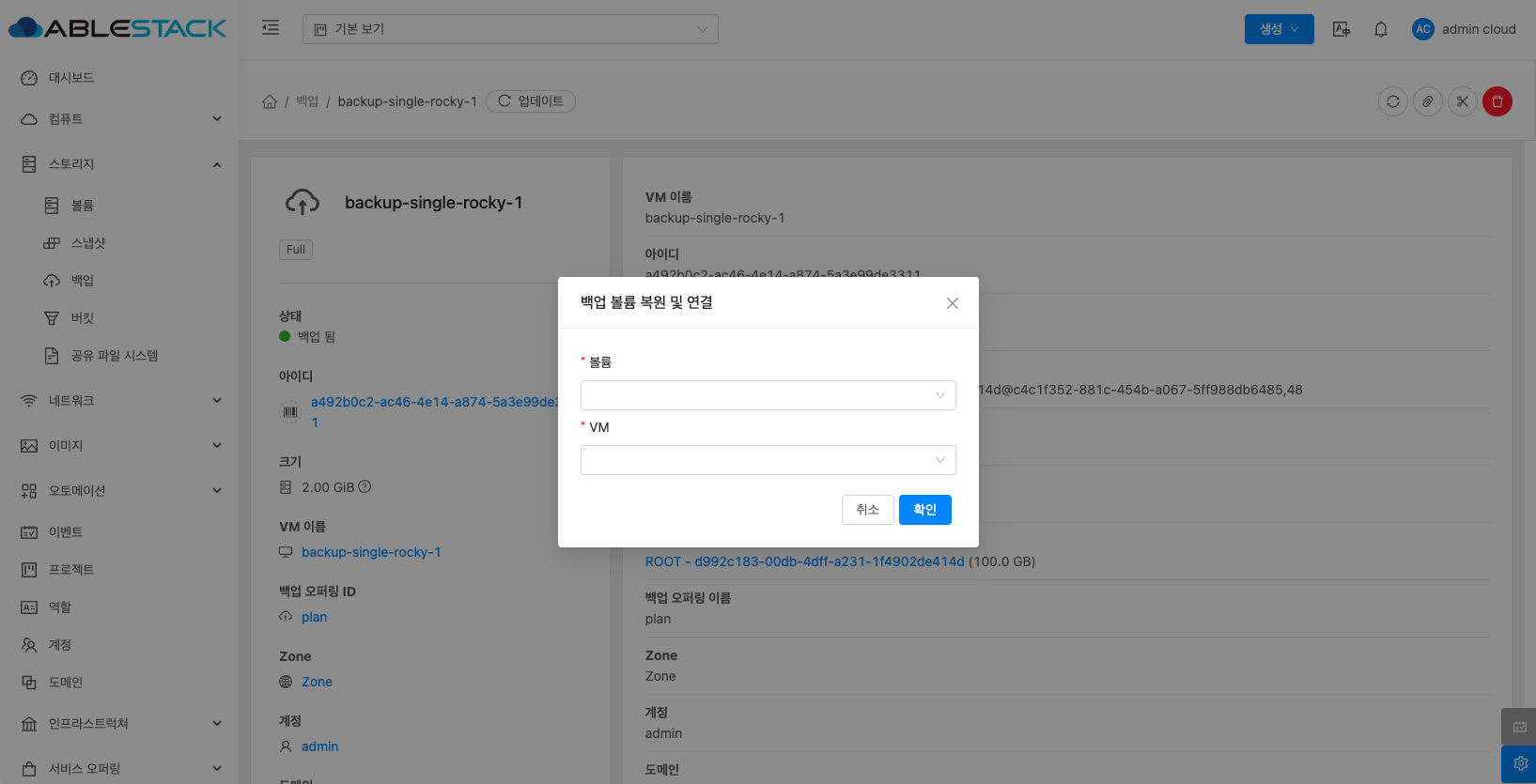The image size is (1536, 784).
Task: Open the 볼륨 dropdown in dialog
Action: 768,395
